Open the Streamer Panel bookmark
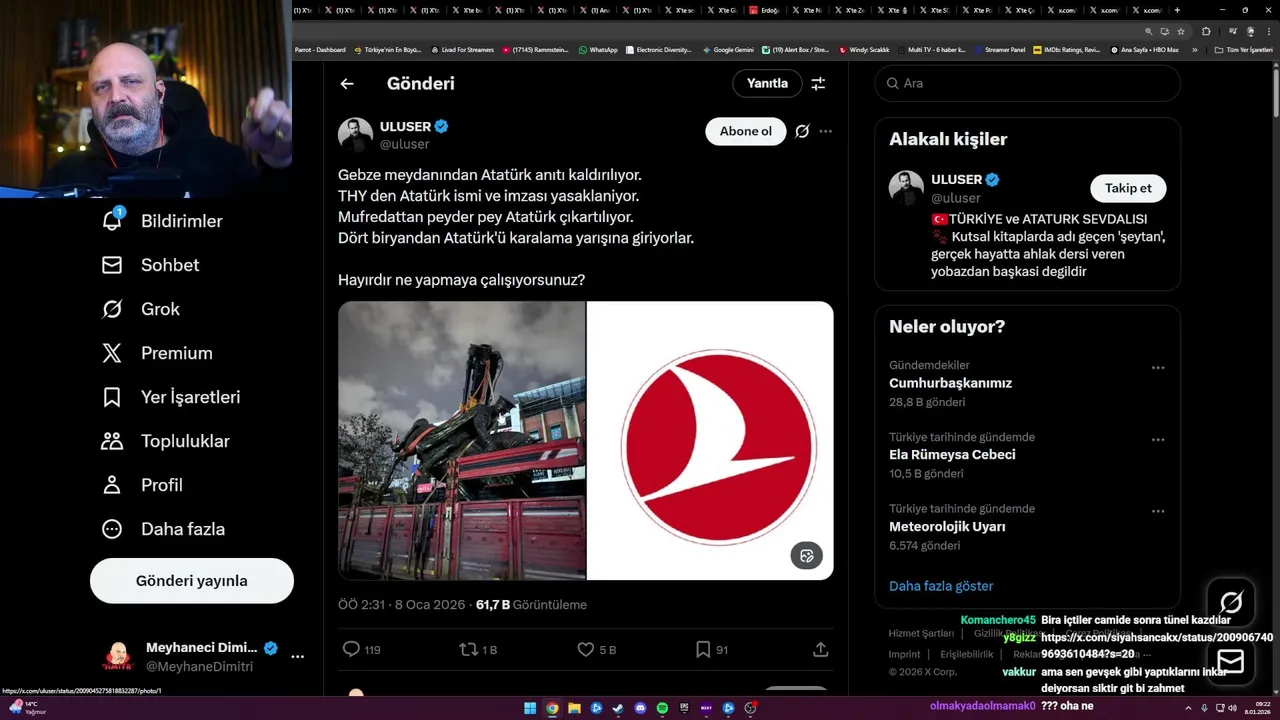This screenshot has width=1280, height=720. [999, 50]
